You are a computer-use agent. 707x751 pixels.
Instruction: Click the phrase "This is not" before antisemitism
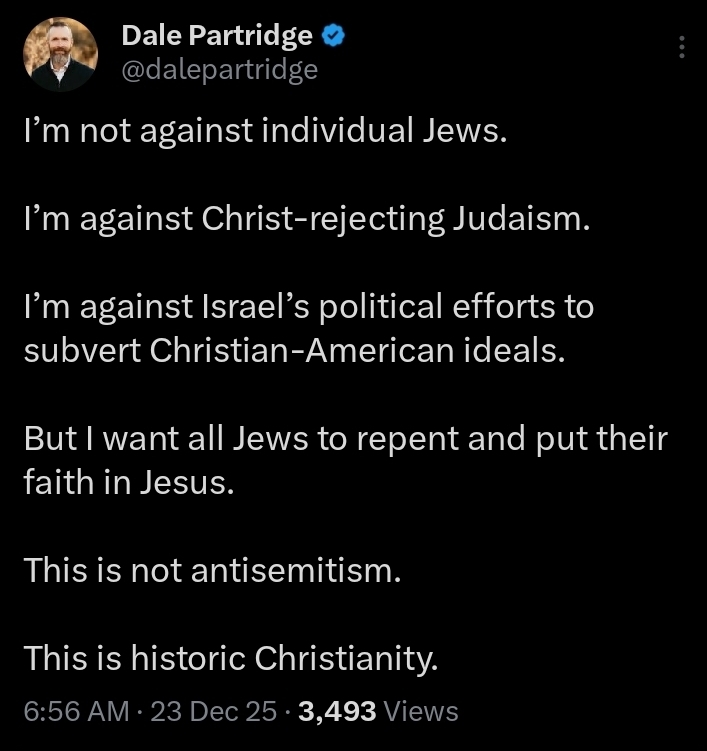[101, 570]
